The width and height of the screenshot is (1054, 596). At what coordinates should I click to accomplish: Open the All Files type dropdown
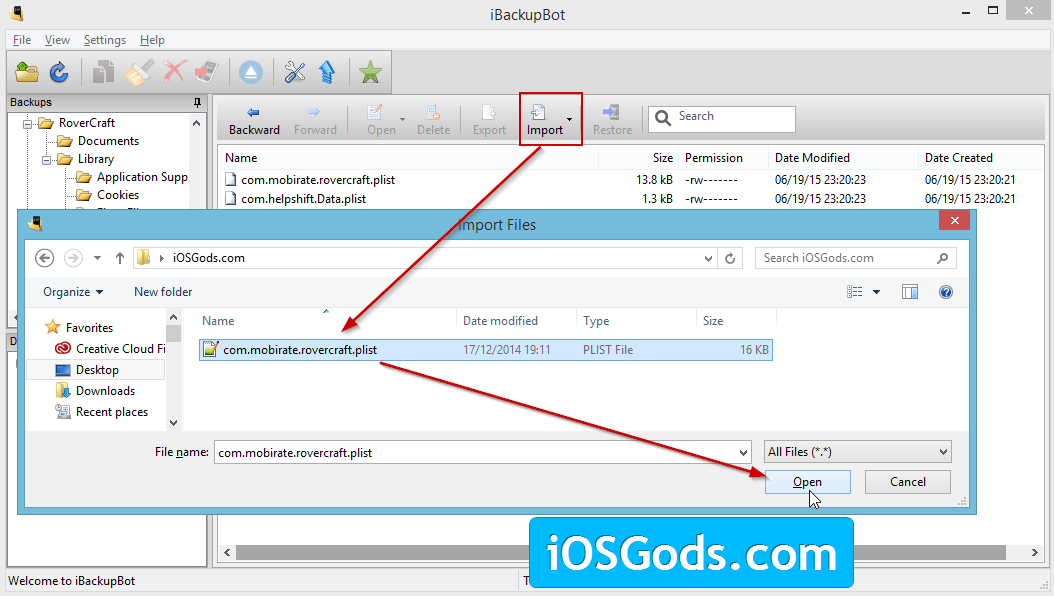pos(856,452)
